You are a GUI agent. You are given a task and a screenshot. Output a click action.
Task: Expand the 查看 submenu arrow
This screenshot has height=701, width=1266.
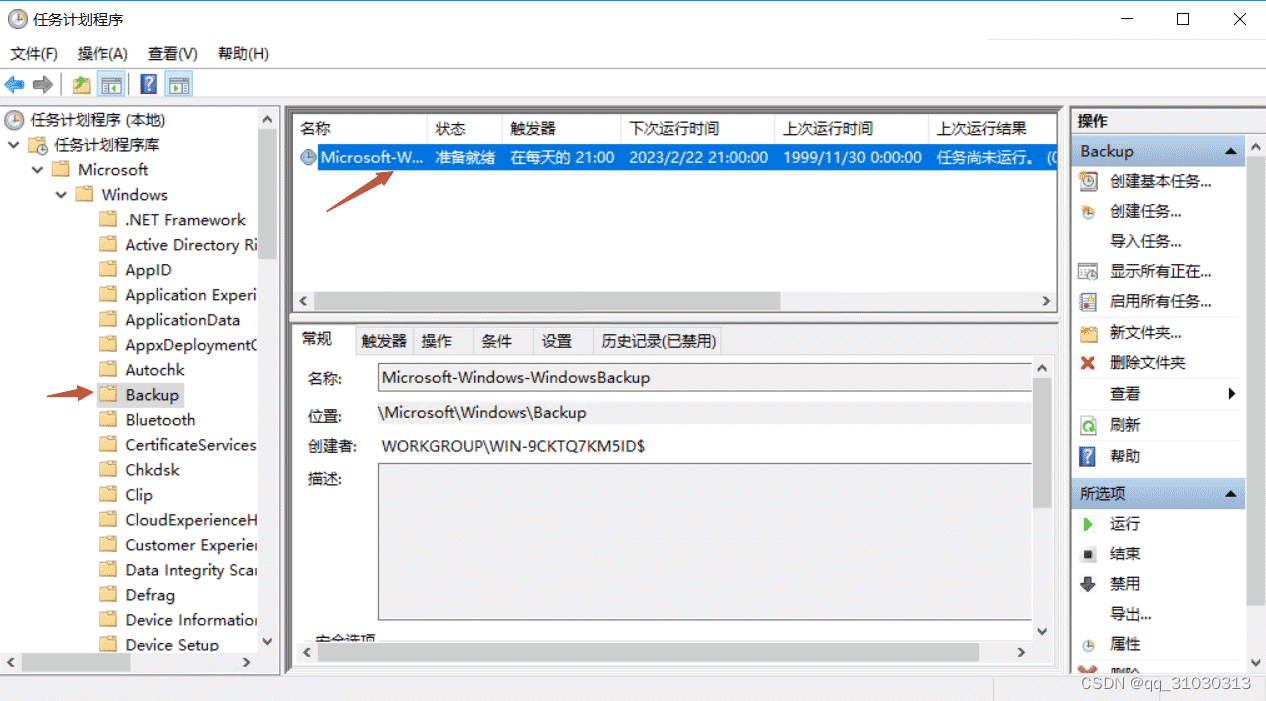pos(1232,394)
